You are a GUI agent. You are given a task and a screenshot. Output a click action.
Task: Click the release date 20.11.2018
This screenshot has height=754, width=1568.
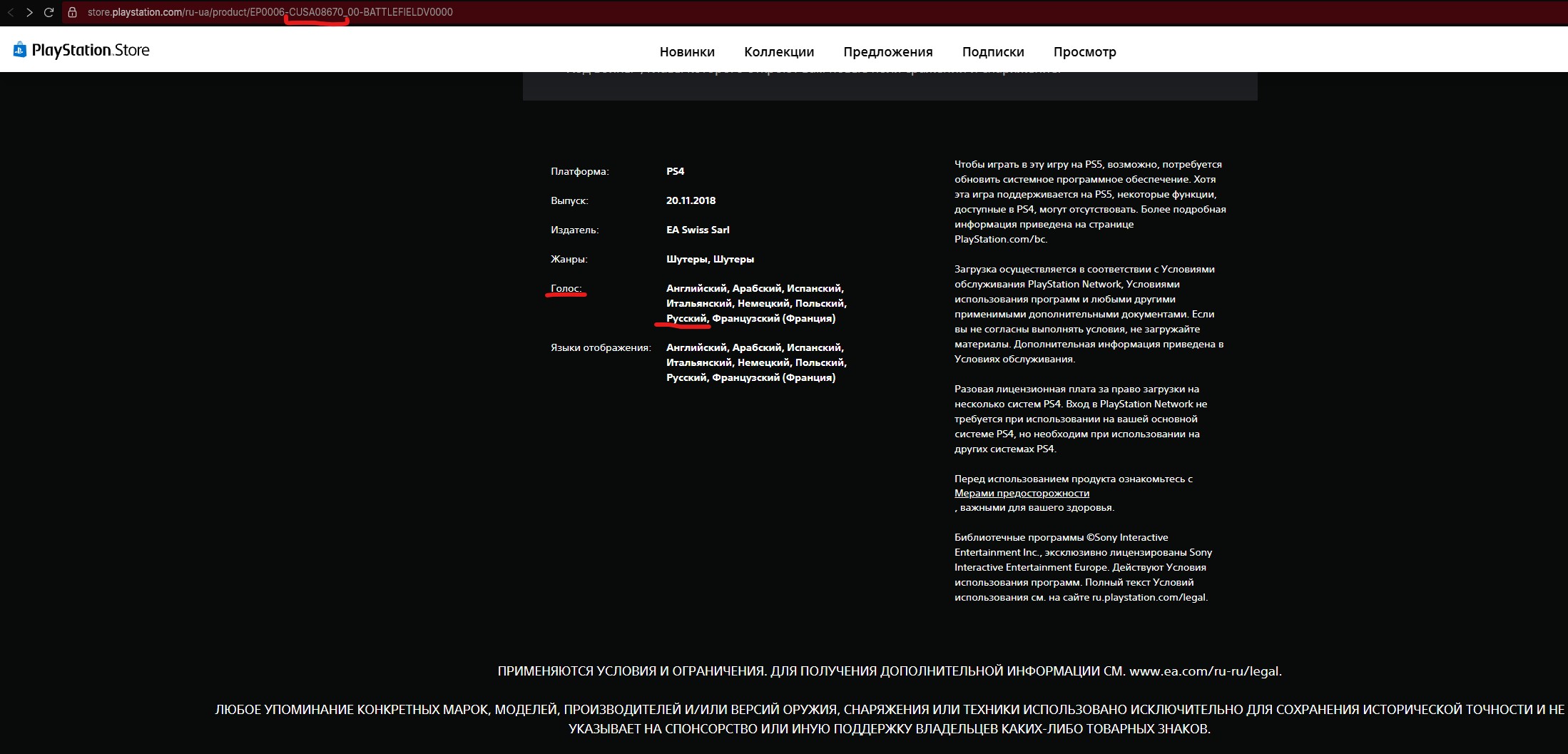[x=691, y=200]
